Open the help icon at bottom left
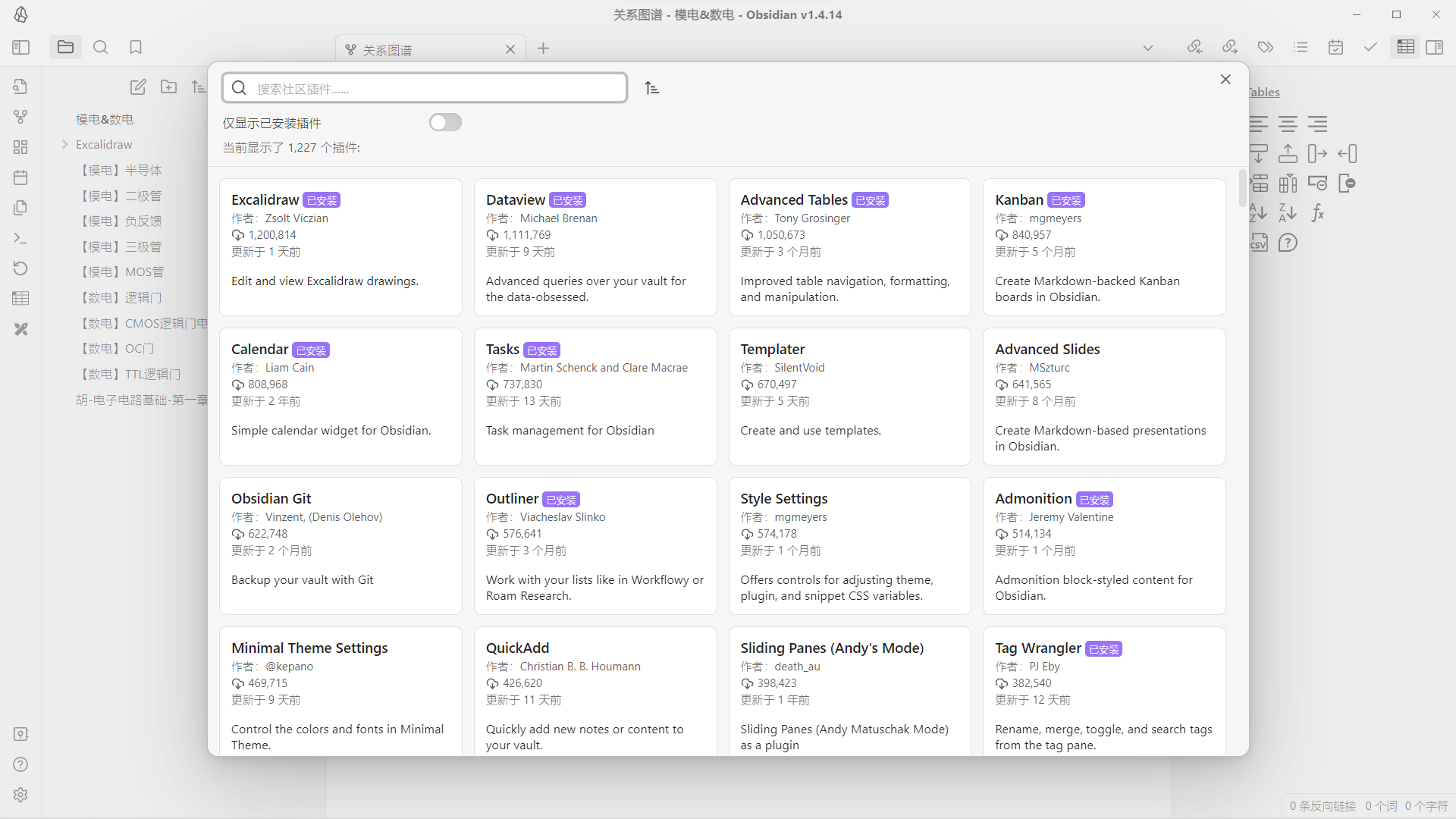 20,764
